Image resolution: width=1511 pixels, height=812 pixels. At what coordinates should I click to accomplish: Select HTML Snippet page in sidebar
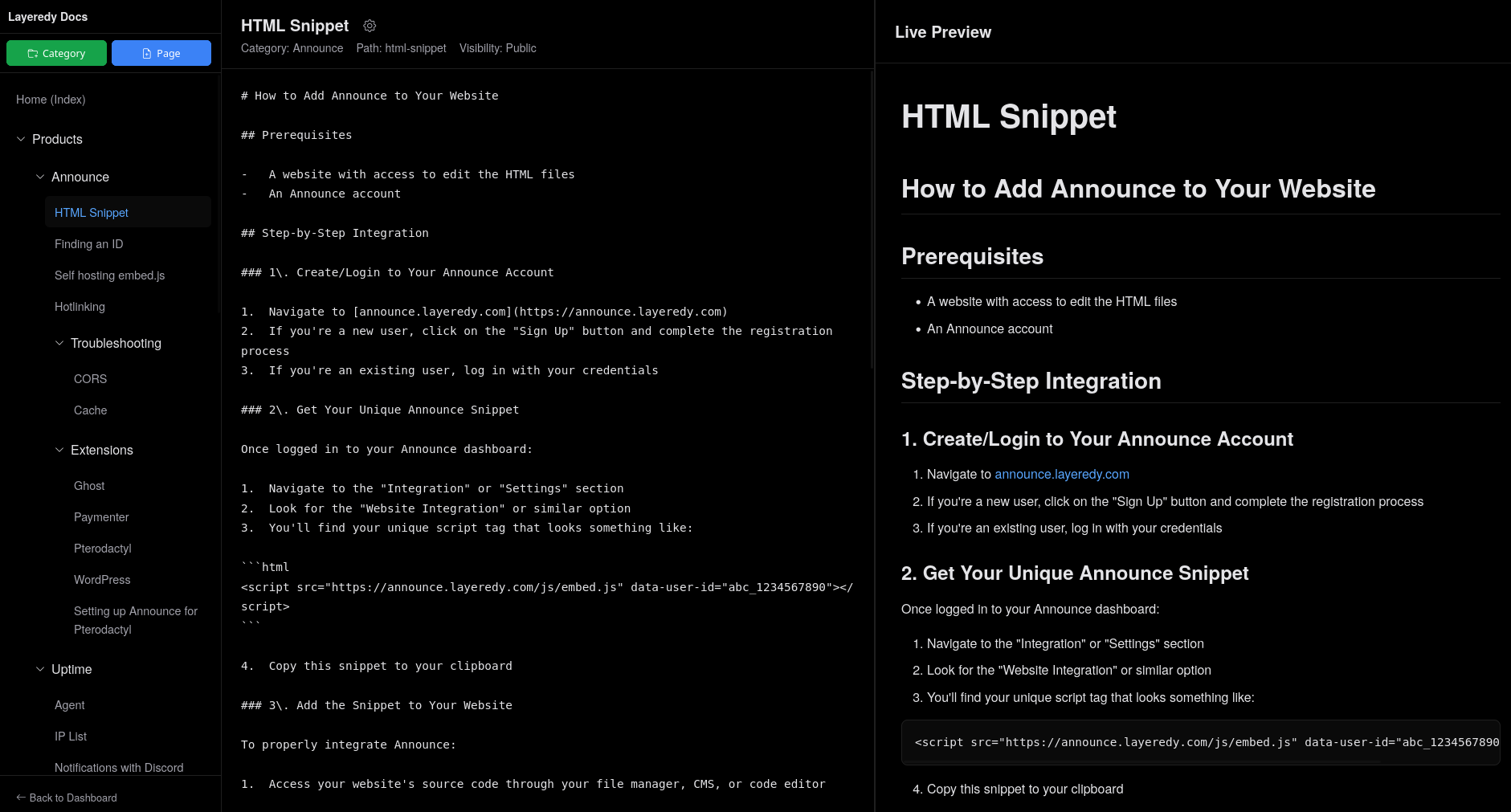[128, 212]
